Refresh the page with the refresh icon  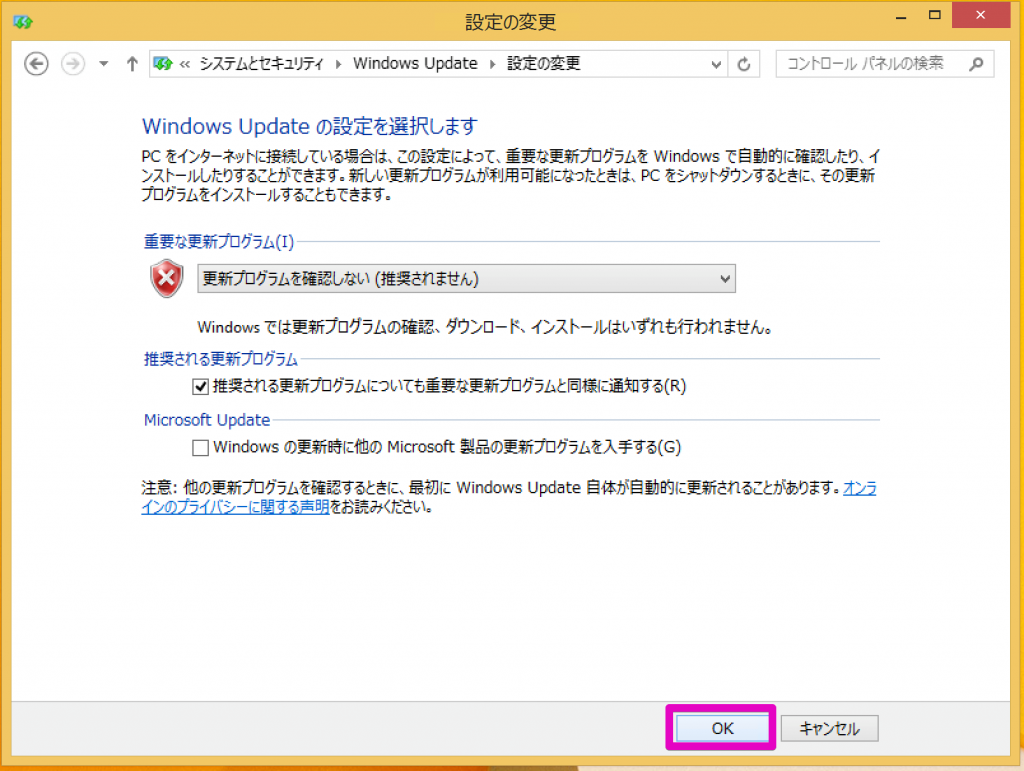point(744,64)
